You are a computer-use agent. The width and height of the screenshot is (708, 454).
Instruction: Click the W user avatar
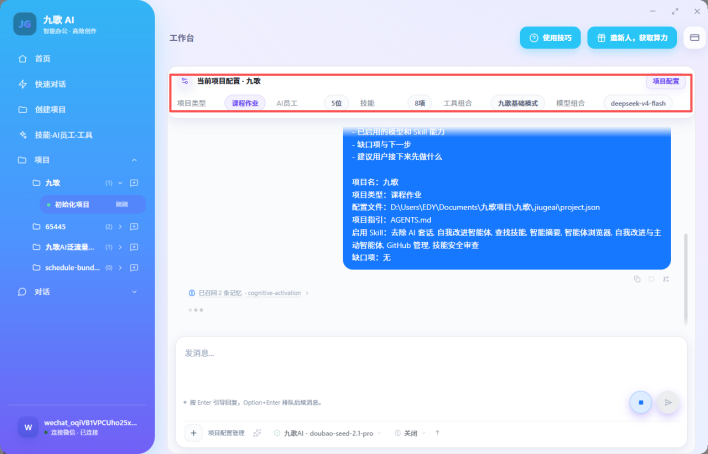click(28, 427)
